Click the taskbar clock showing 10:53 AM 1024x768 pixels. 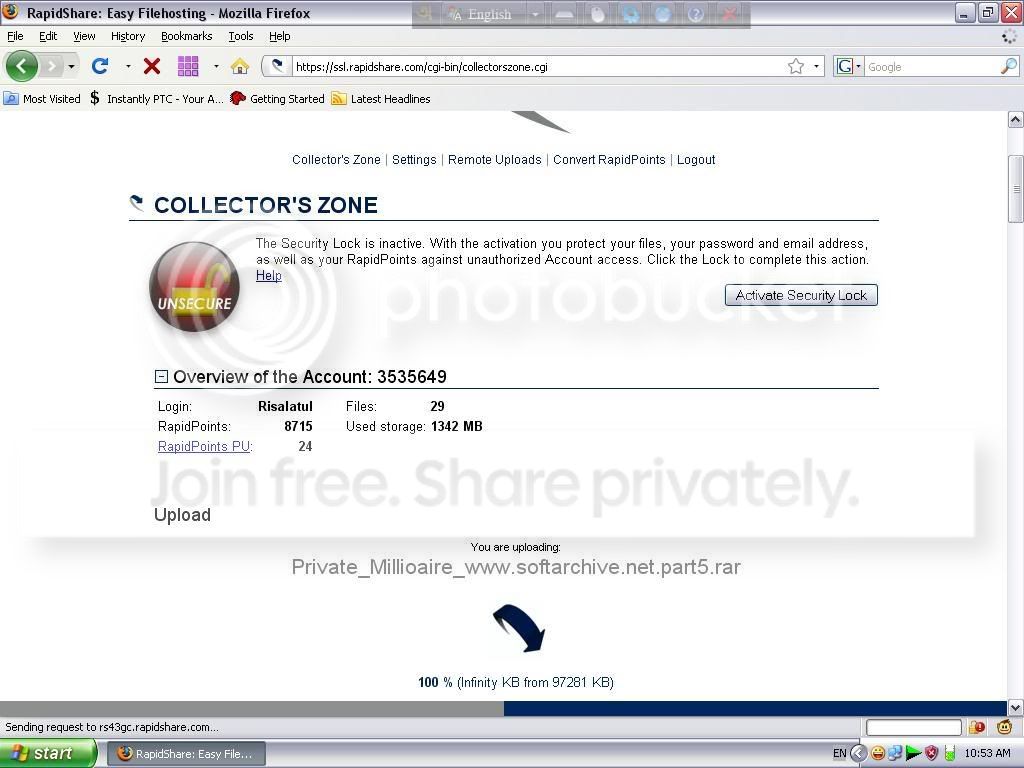pos(987,754)
